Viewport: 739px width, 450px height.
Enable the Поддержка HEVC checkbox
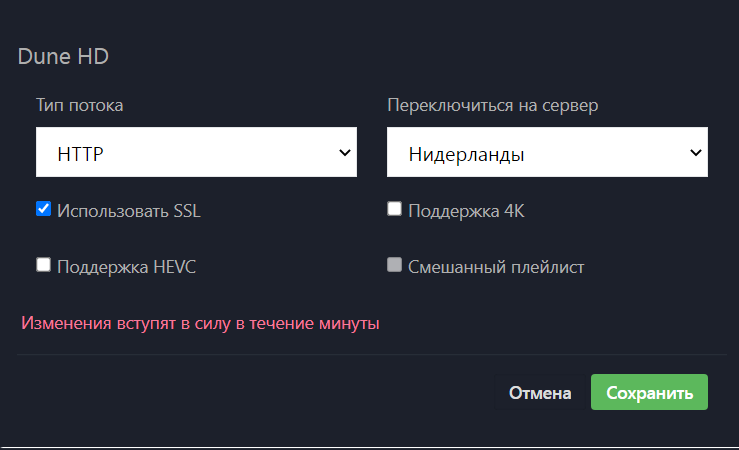click(43, 264)
